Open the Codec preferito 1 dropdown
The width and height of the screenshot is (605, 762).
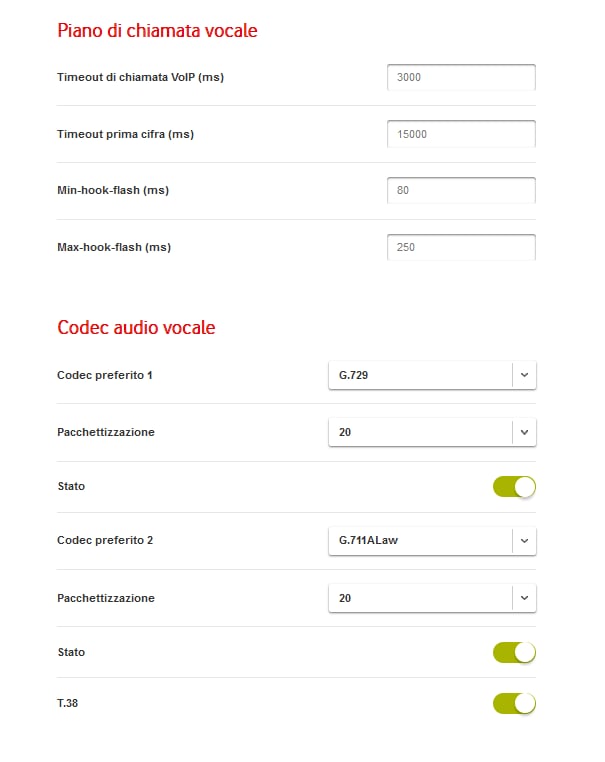point(432,375)
